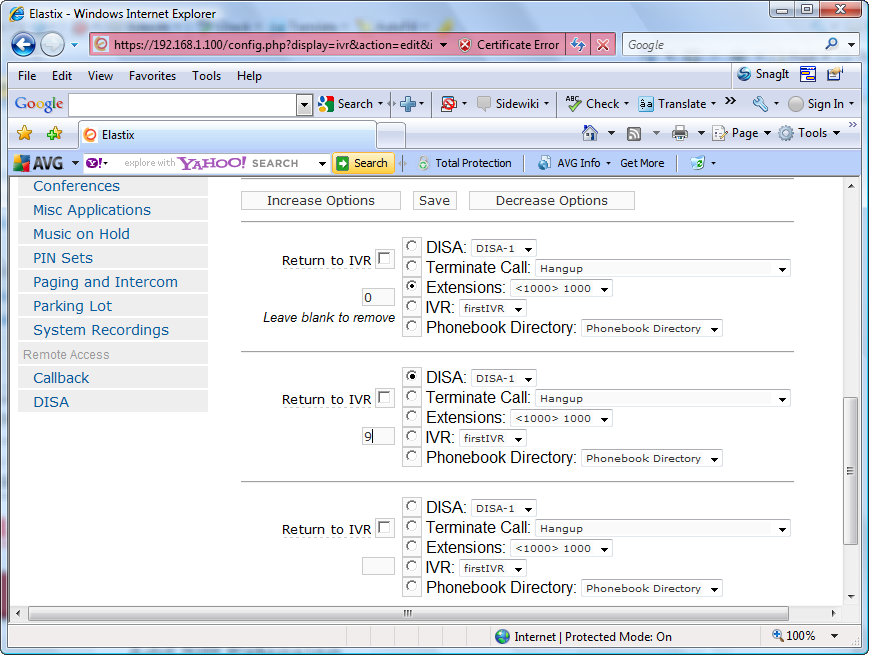Open the Favorites menu
Image resolution: width=869 pixels, height=655 pixels.
coord(152,75)
